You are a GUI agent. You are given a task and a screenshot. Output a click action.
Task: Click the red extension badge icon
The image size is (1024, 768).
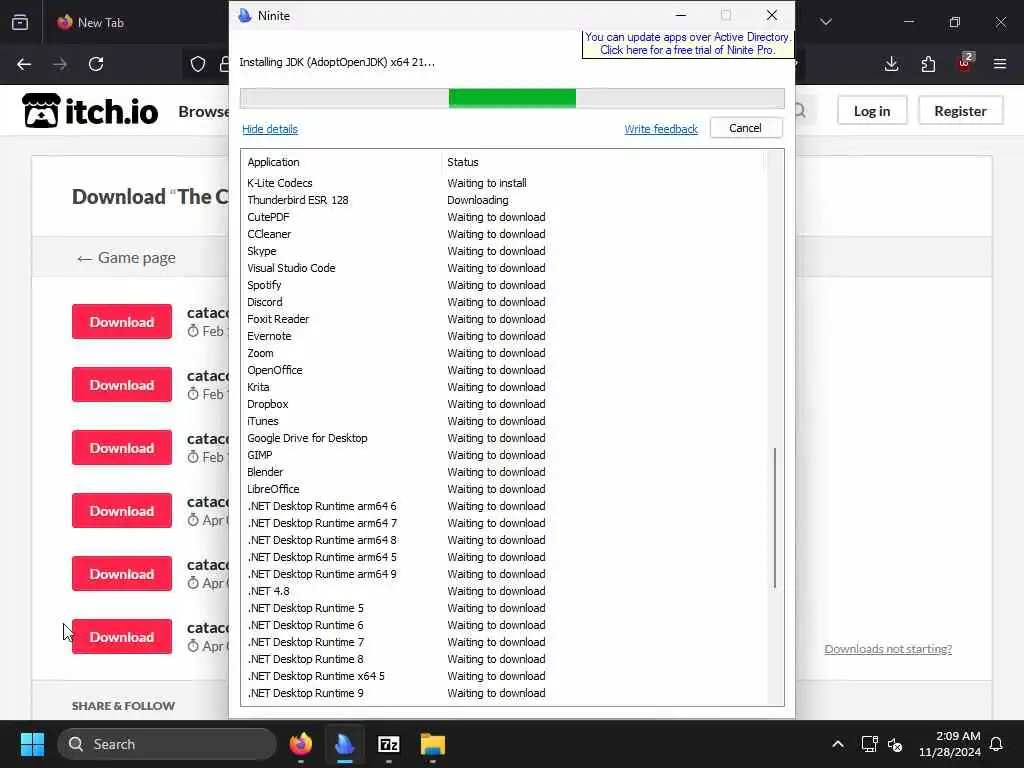965,63
